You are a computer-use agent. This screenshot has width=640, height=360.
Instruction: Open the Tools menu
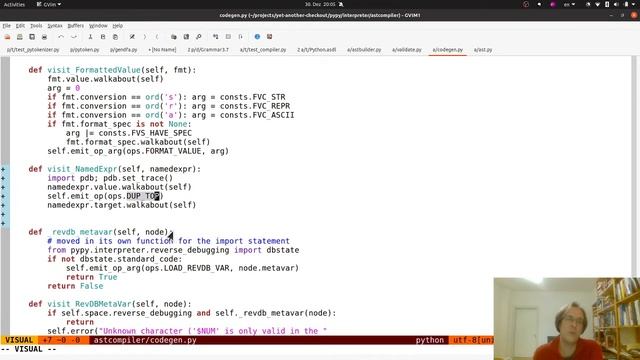click(36, 26)
